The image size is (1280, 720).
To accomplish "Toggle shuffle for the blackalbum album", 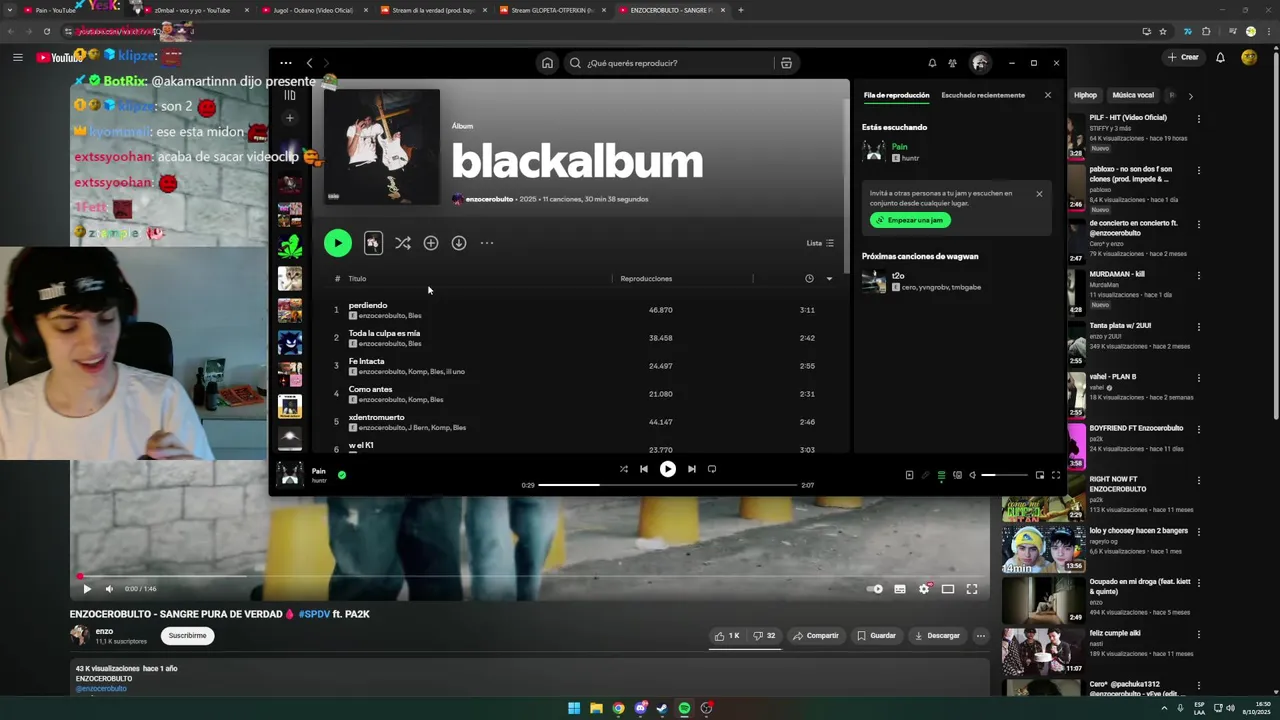I will 403,243.
